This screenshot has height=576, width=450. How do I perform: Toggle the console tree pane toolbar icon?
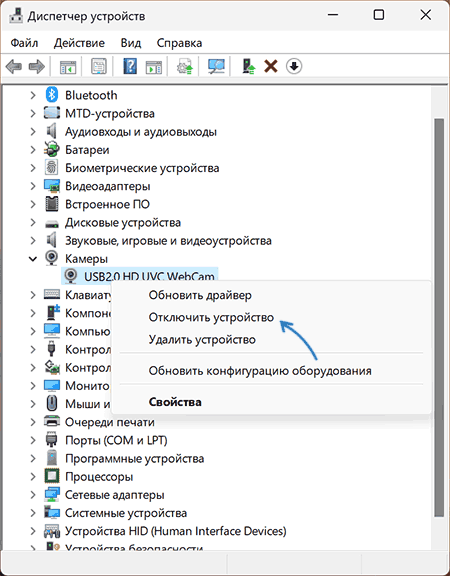[x=68, y=67]
